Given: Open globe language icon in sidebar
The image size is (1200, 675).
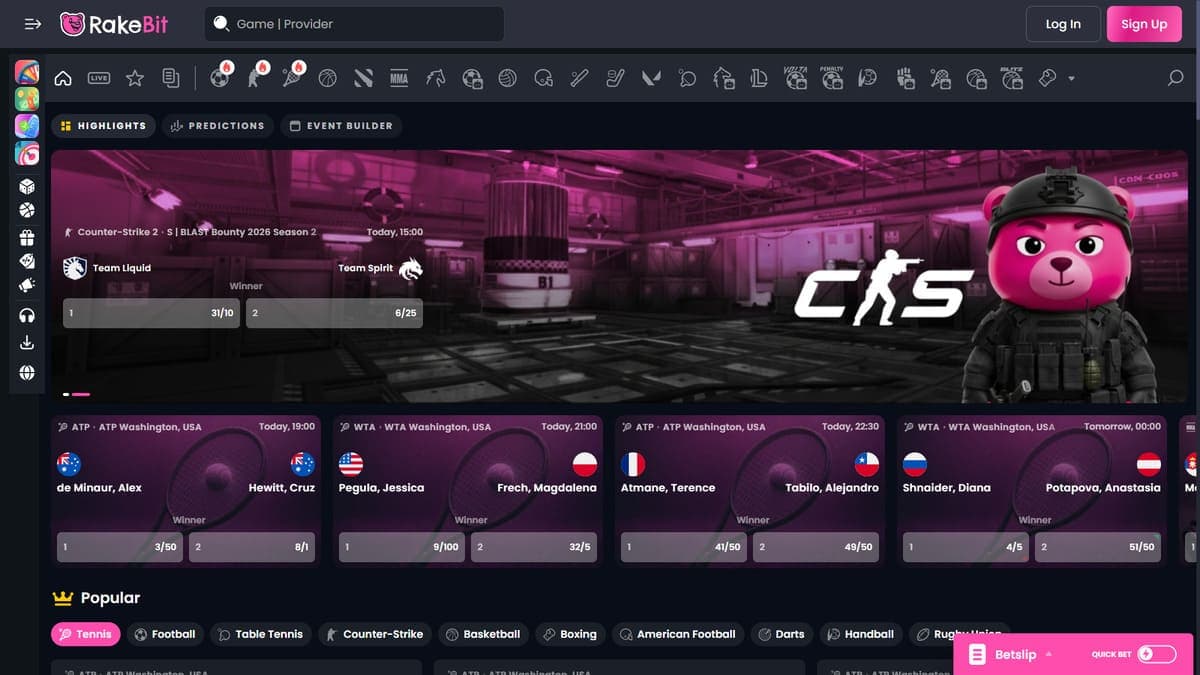Looking at the screenshot, I should pyautogui.click(x=27, y=372).
